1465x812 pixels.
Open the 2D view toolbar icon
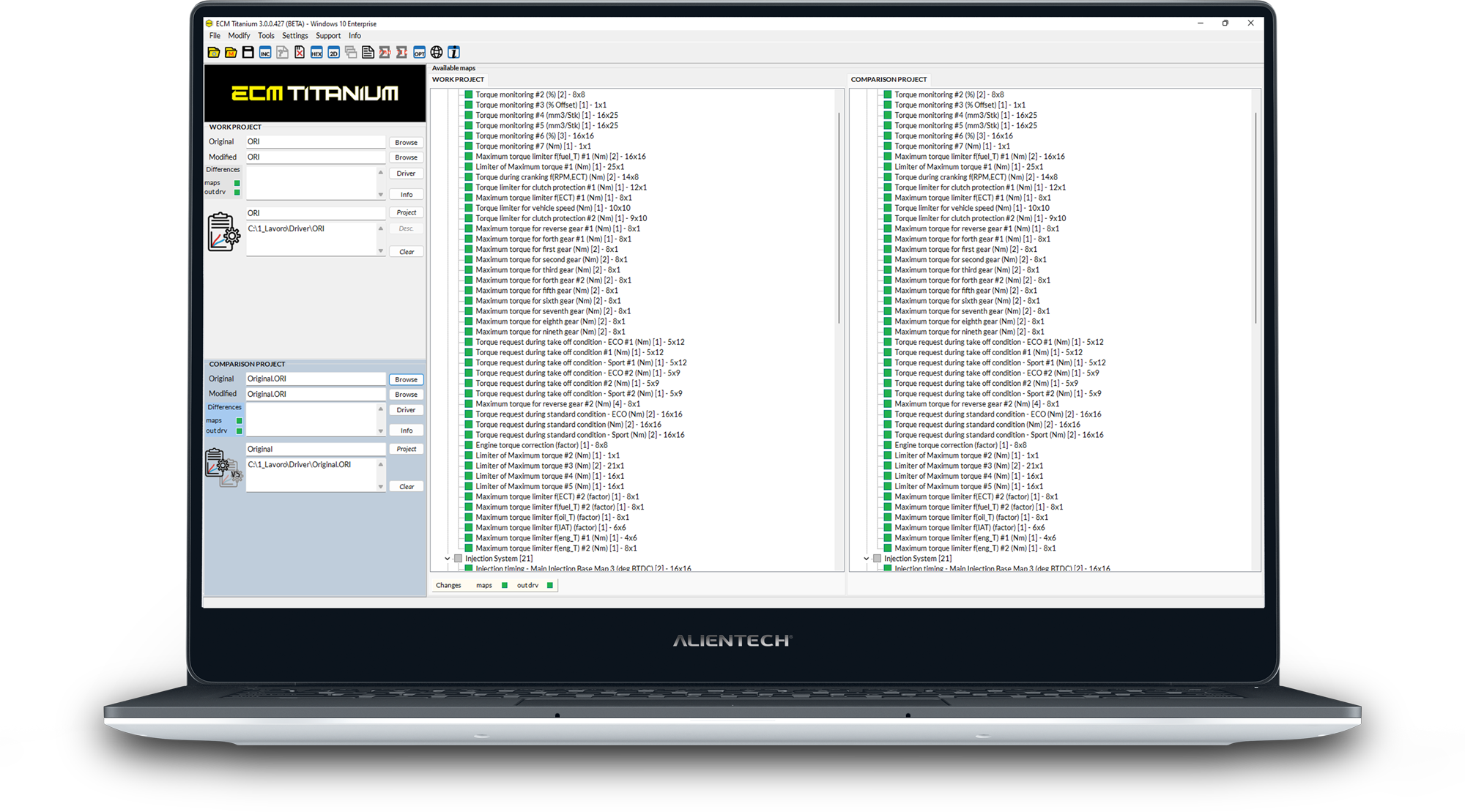(333, 52)
